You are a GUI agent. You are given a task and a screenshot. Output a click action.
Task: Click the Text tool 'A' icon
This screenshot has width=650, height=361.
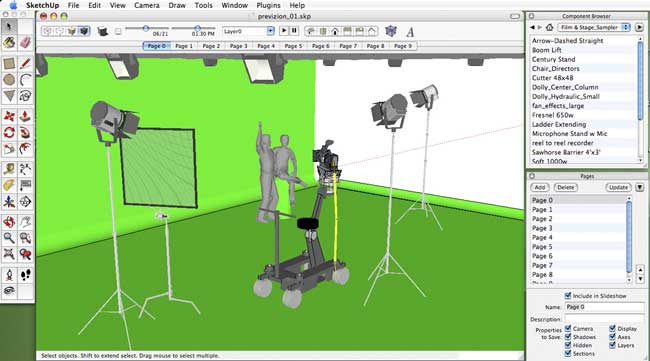[410, 31]
